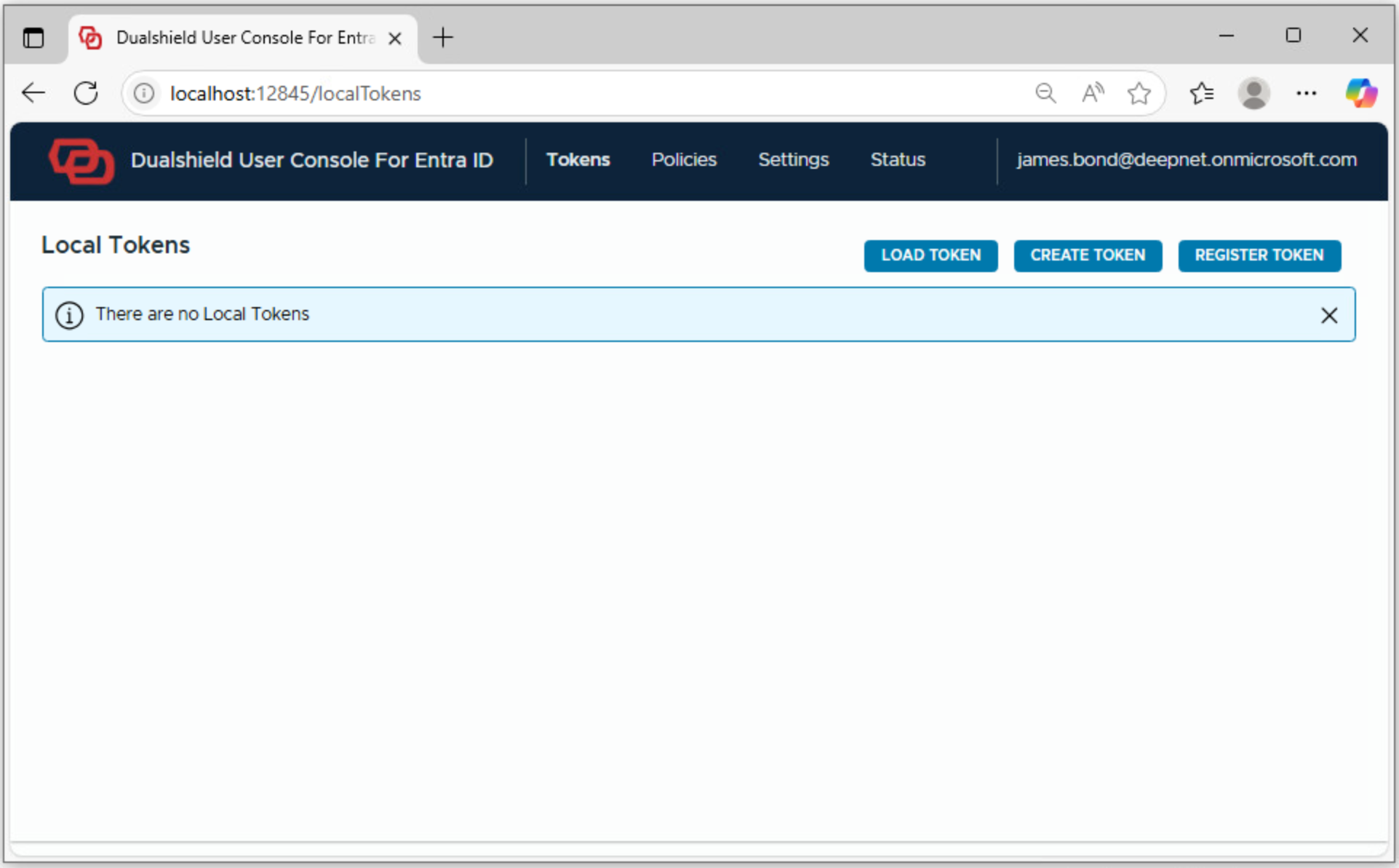Open the Status menu item

[897, 160]
